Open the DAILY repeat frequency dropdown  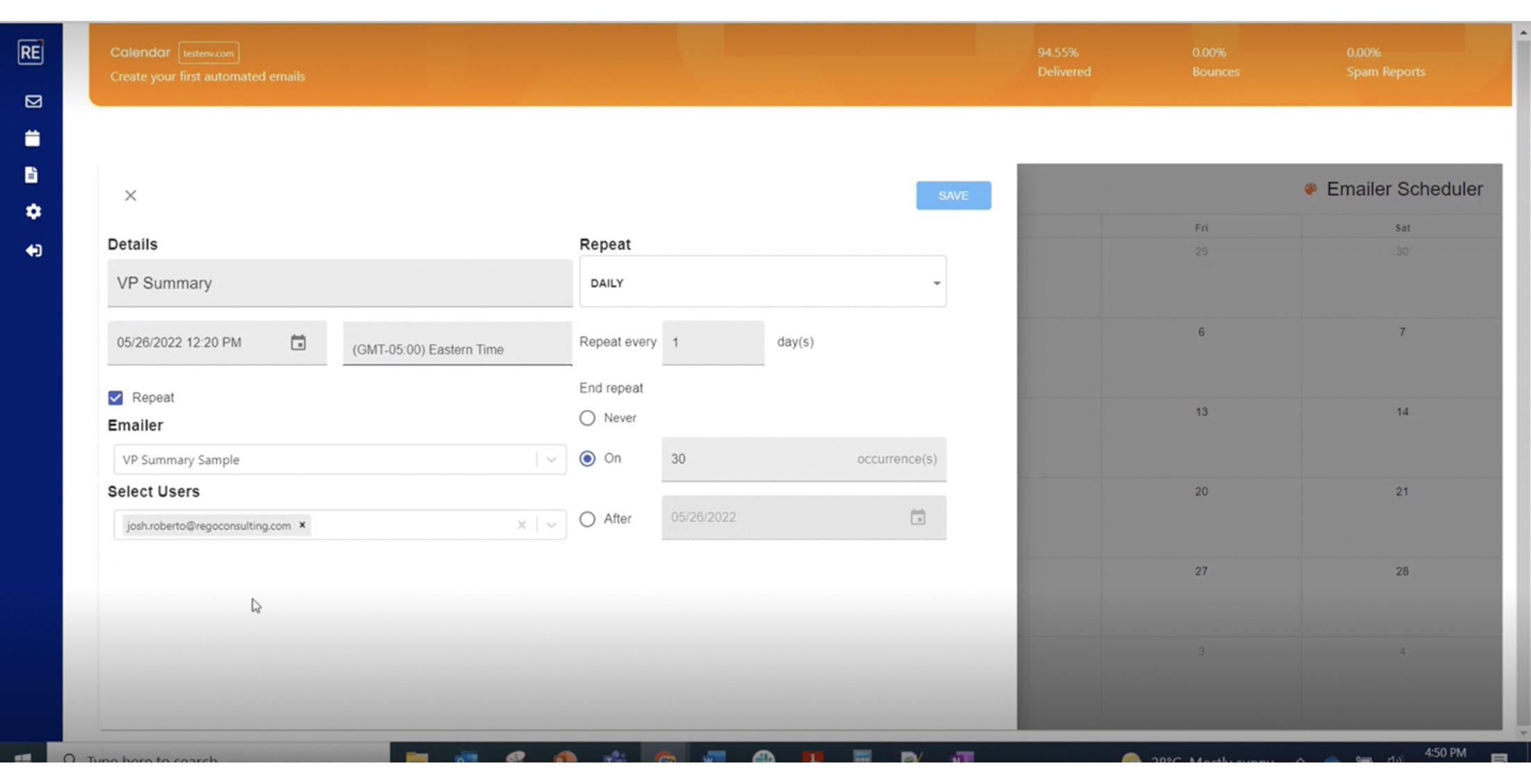click(763, 282)
